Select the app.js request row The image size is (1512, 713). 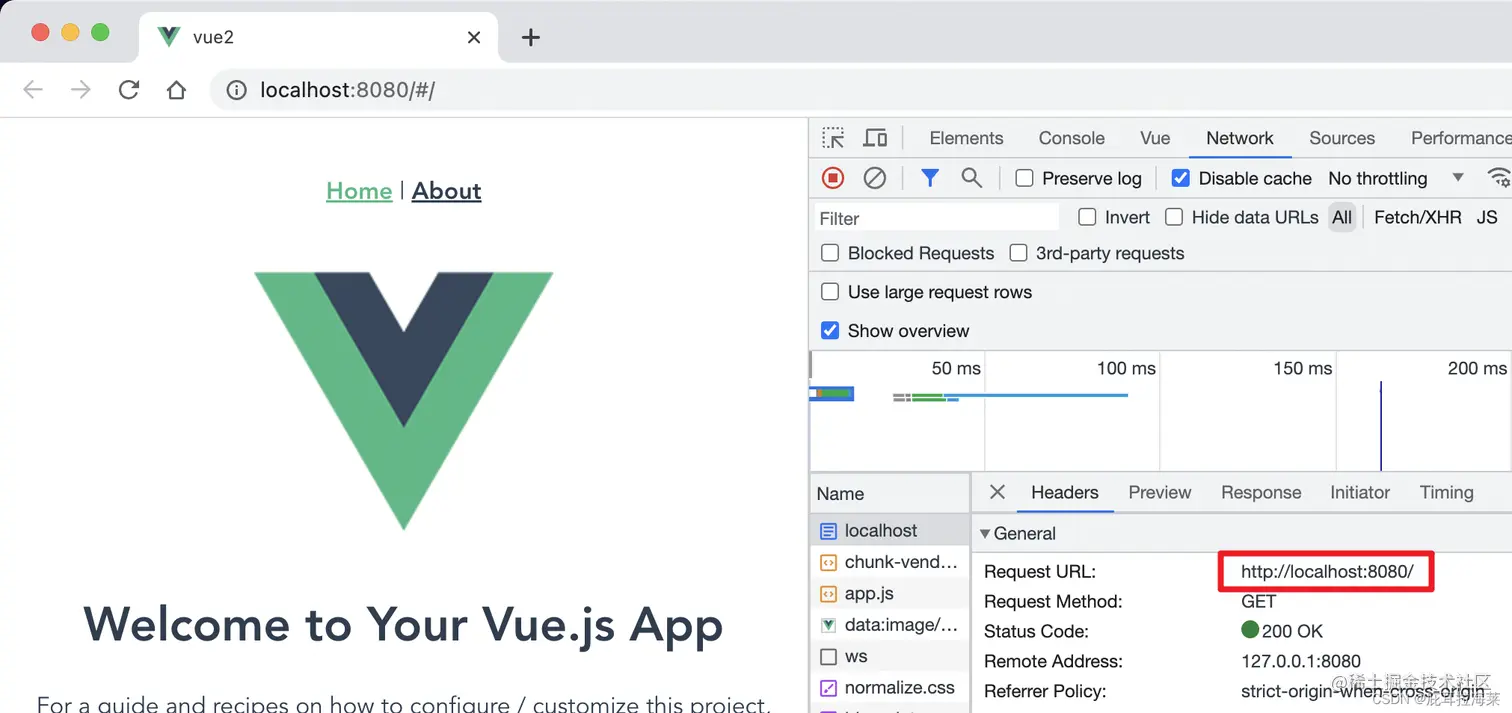(x=890, y=594)
